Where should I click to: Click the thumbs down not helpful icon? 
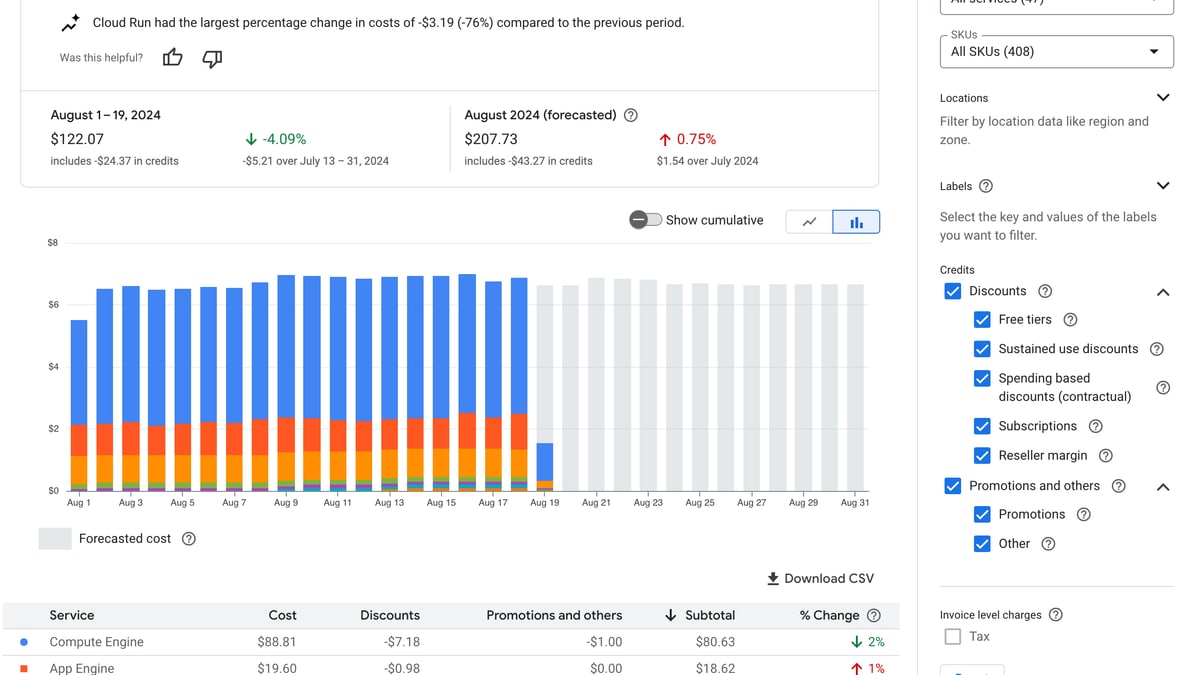click(x=212, y=59)
